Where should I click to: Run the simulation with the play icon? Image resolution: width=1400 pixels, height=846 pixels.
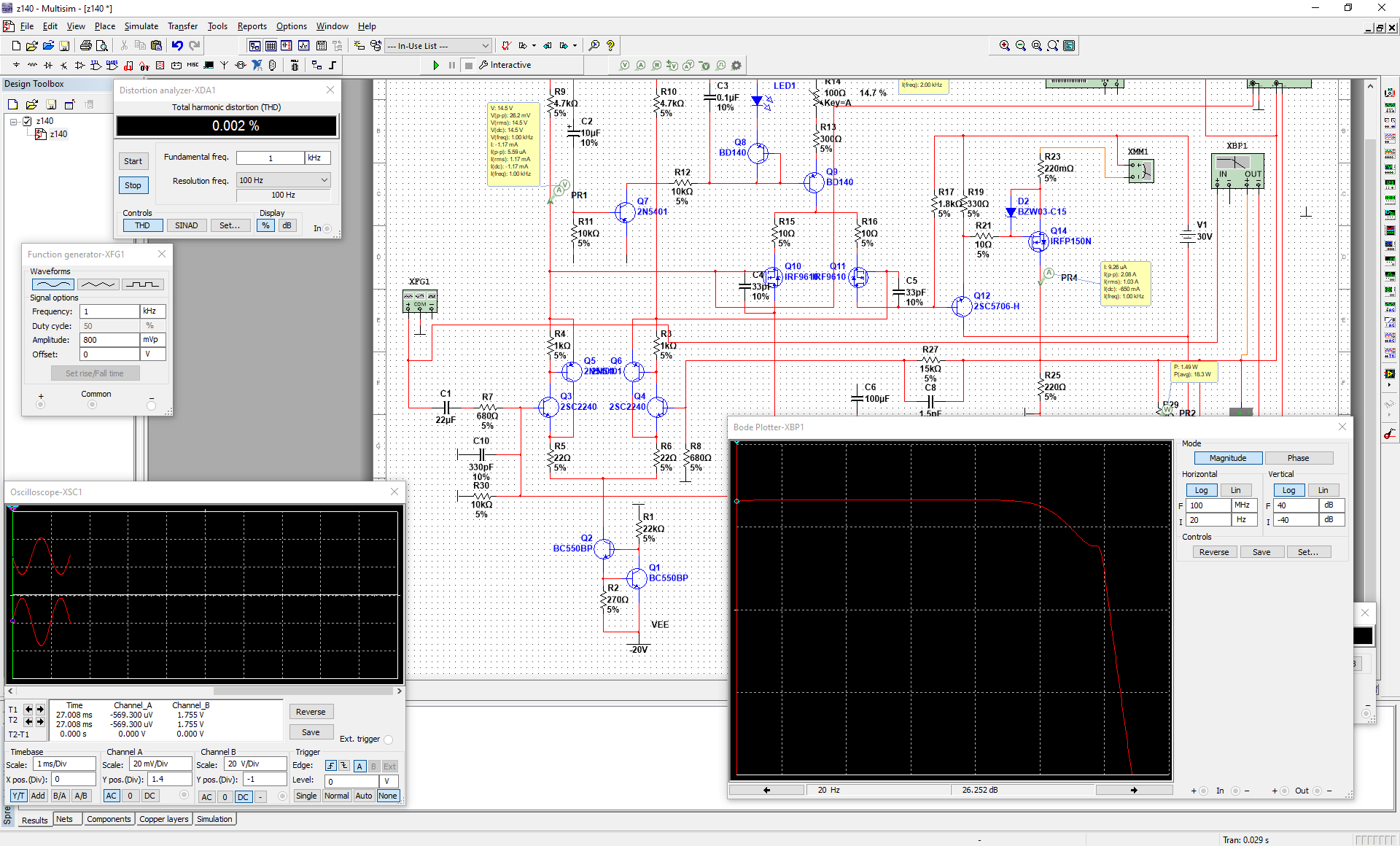(435, 65)
